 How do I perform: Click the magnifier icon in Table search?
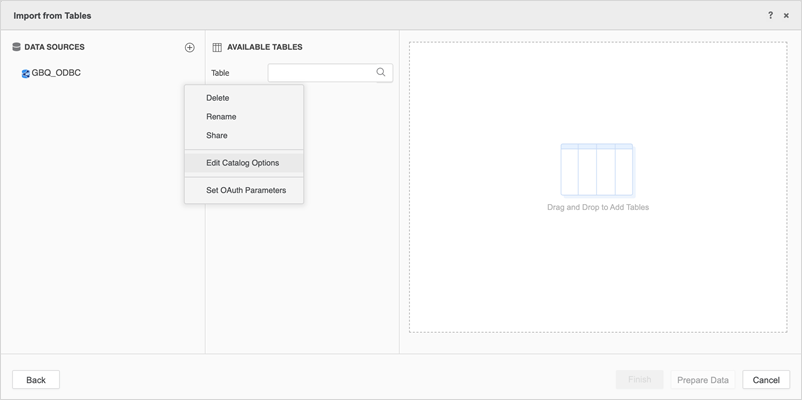click(381, 73)
